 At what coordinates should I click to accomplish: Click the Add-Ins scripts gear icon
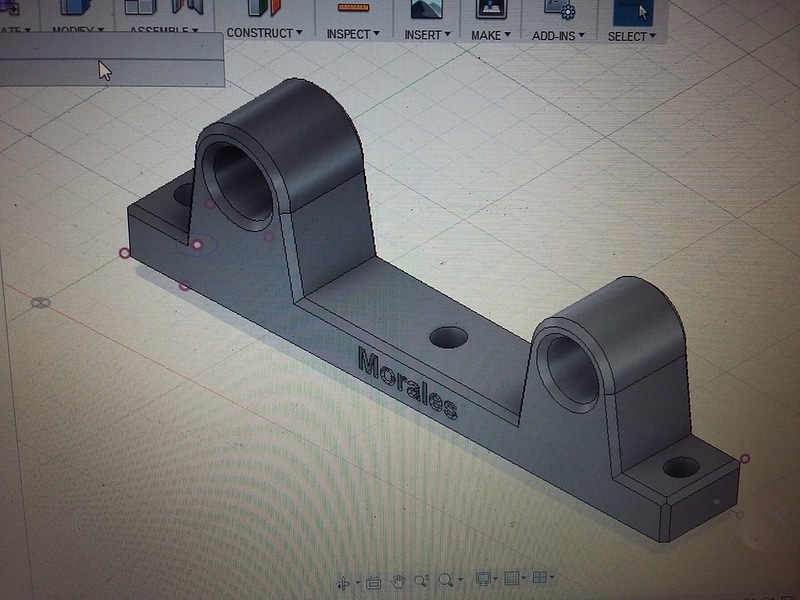pyautogui.click(x=559, y=9)
